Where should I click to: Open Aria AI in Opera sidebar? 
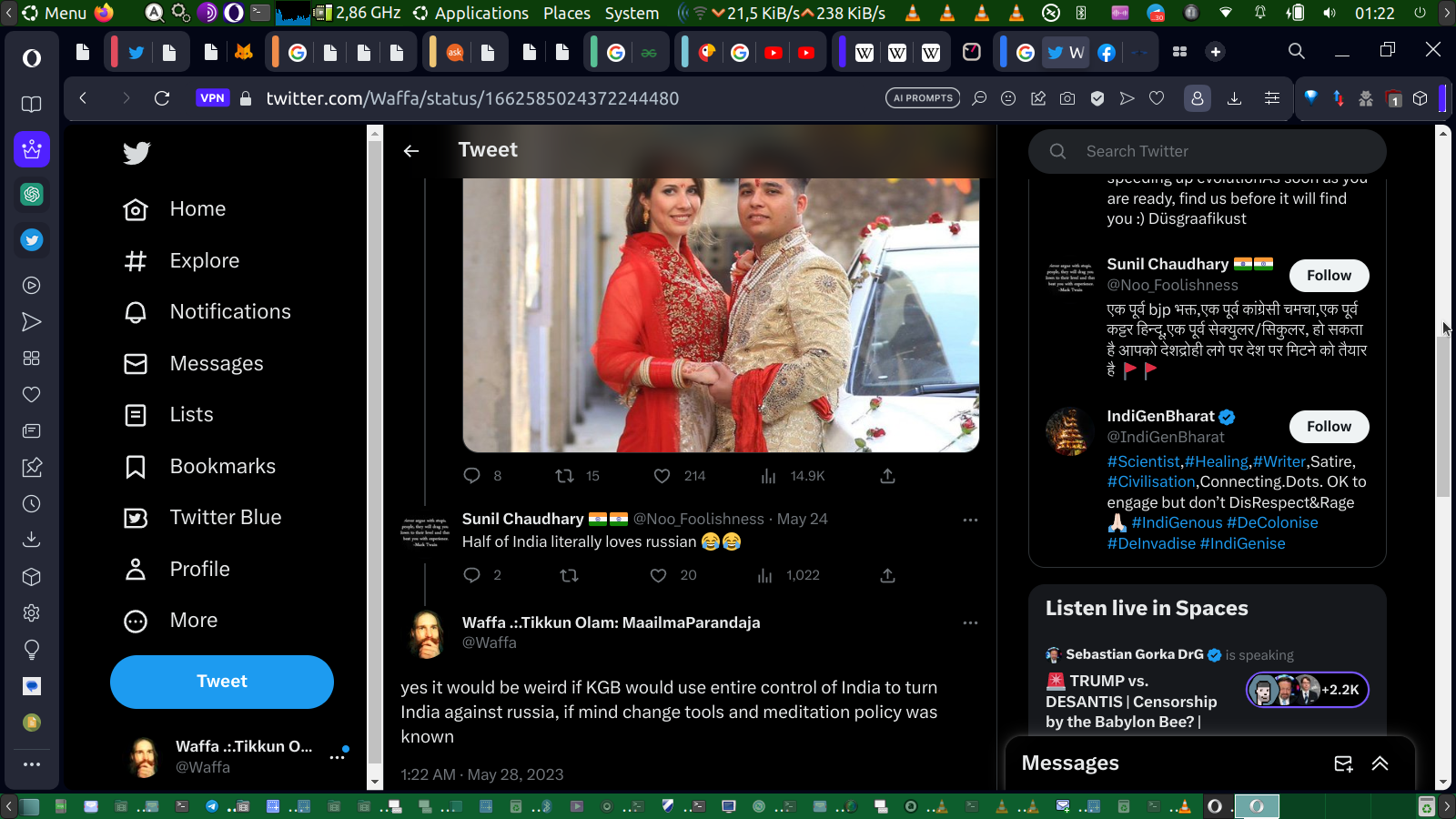pos(32,149)
